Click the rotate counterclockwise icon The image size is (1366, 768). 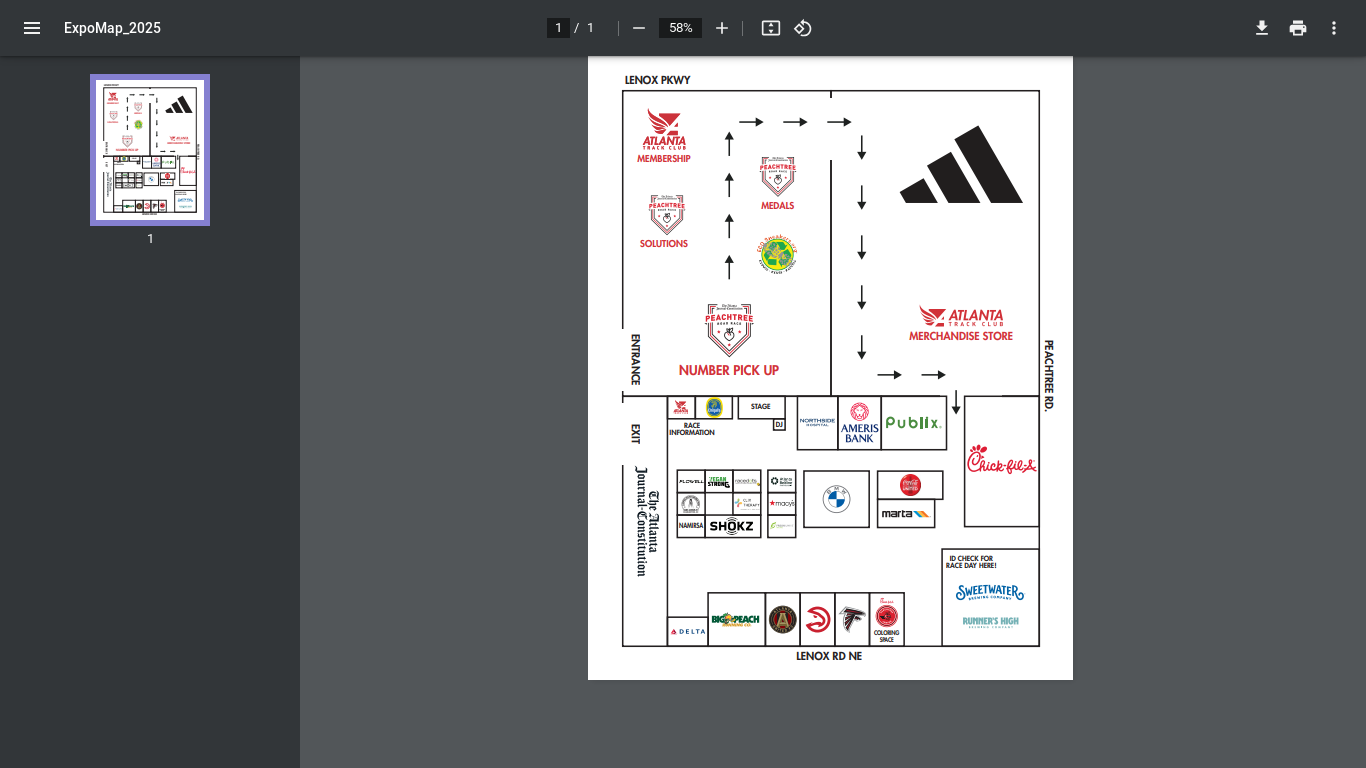click(803, 28)
